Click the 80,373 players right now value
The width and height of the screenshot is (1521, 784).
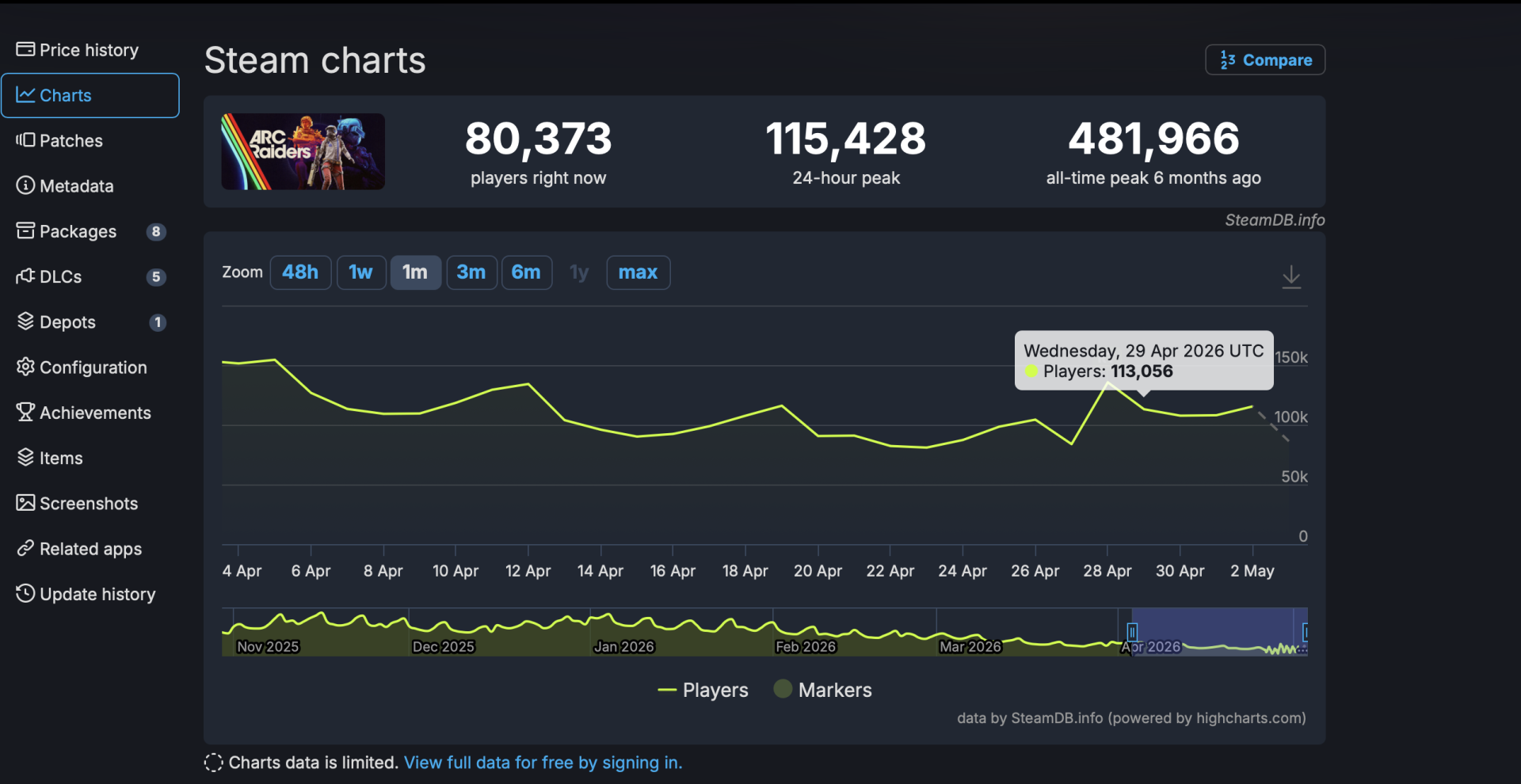tap(539, 139)
